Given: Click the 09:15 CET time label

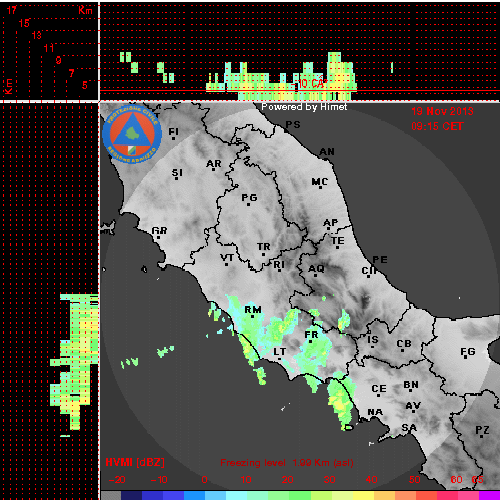Looking at the screenshot, I should 437,126.
